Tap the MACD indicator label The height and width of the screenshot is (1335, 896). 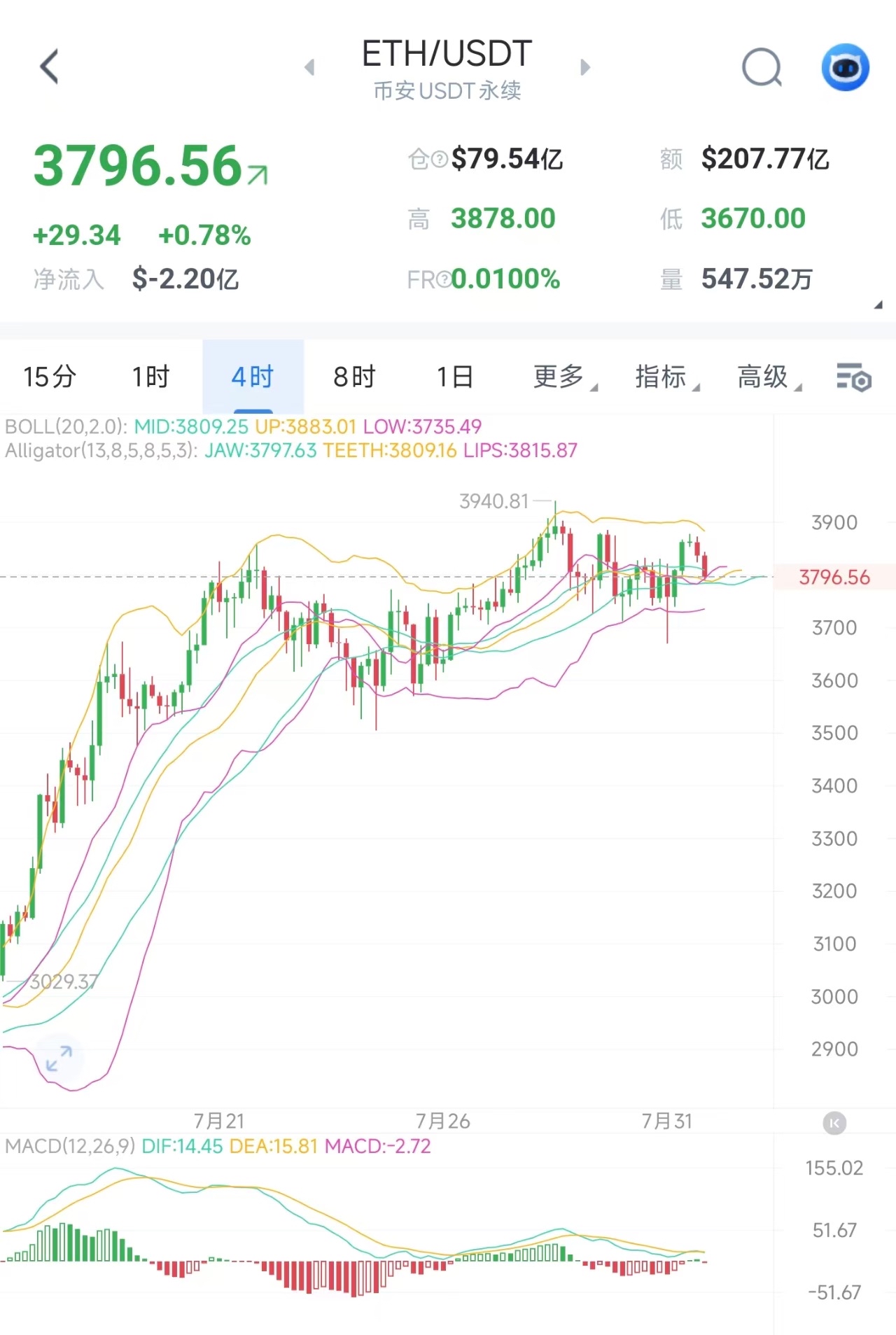70,1146
